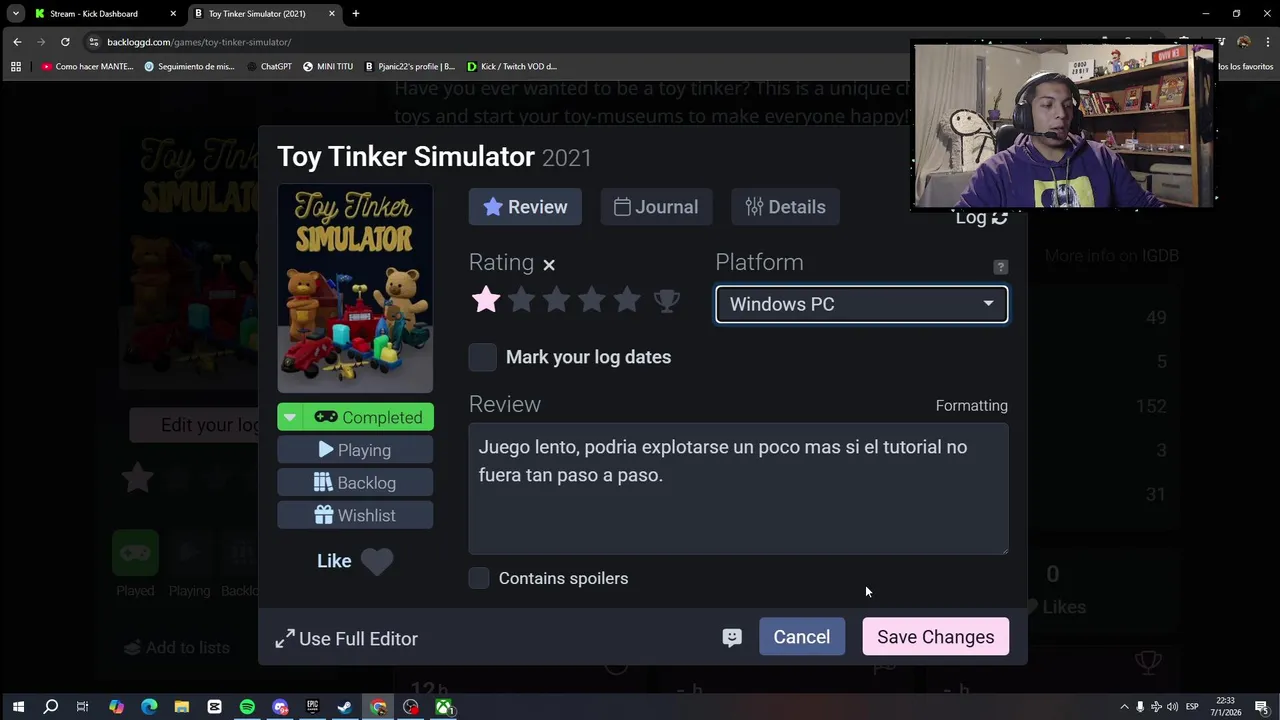Toggle the Like heart icon

click(377, 562)
